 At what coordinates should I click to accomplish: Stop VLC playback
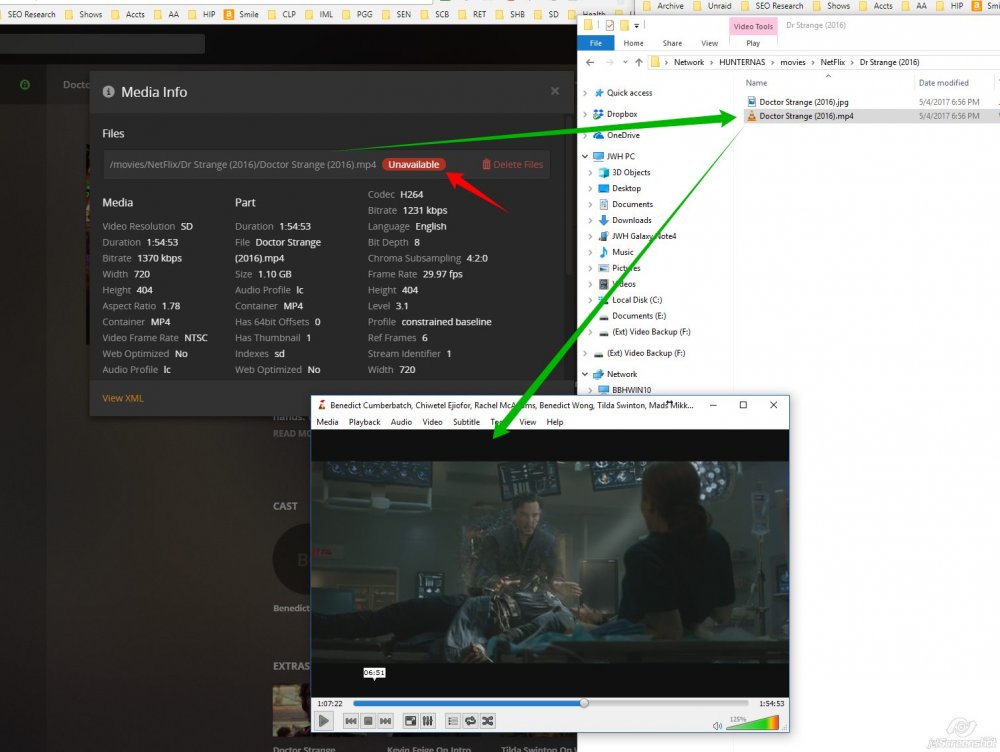[368, 721]
